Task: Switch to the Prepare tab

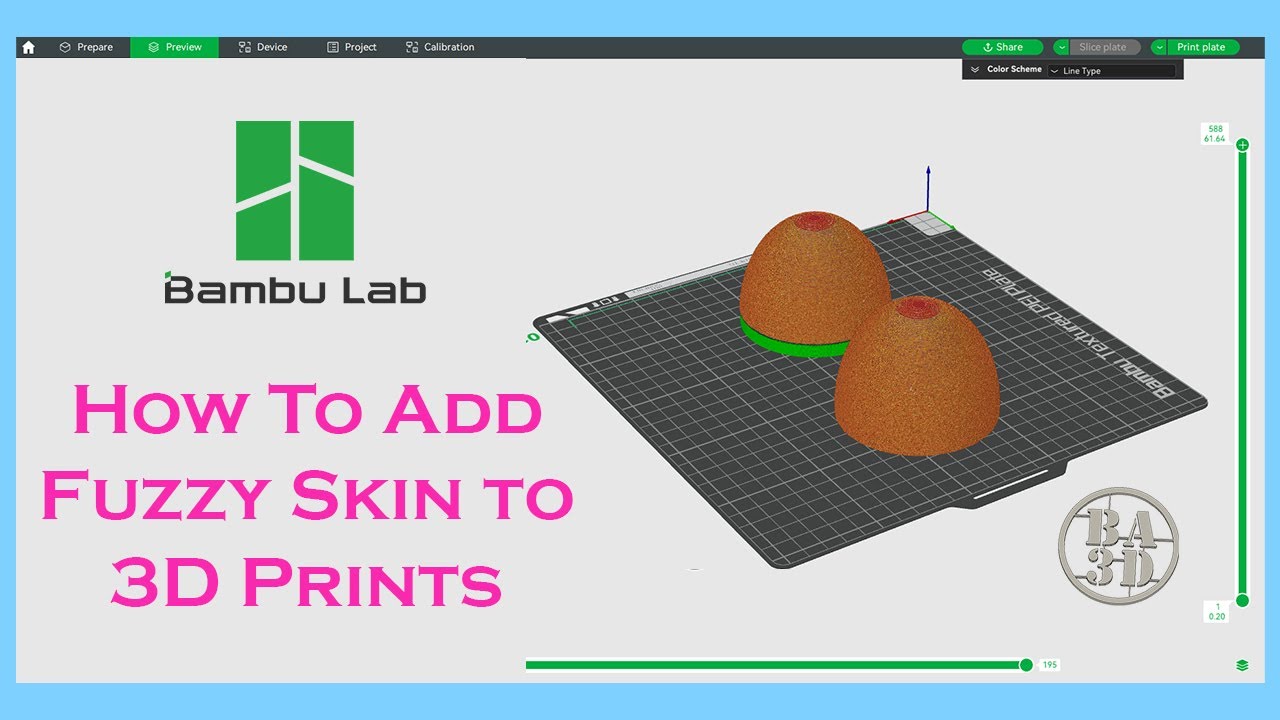Action: [x=86, y=47]
